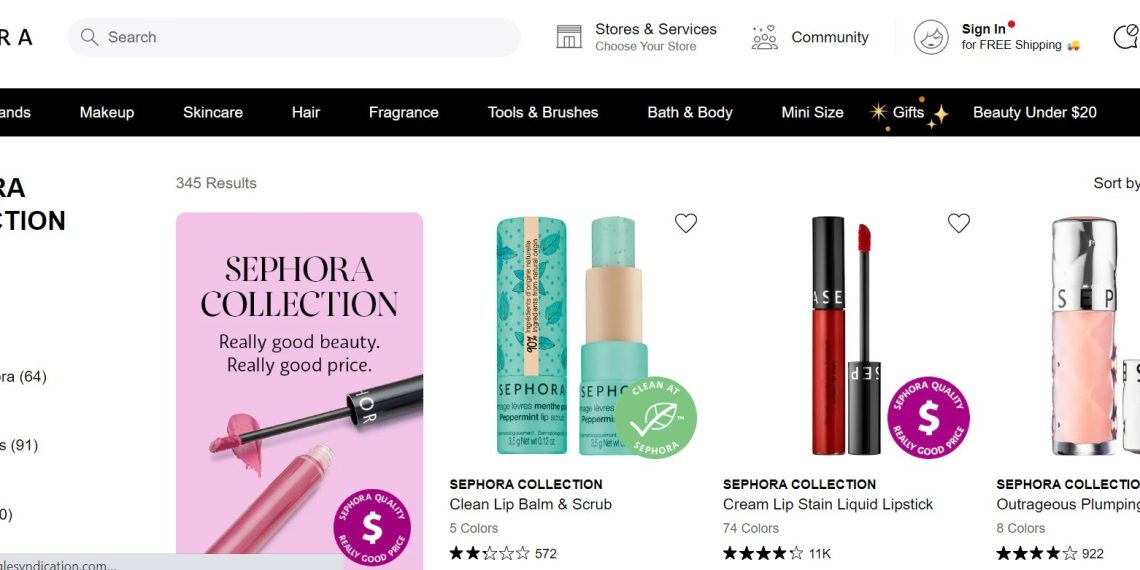The height and width of the screenshot is (570, 1140).
Task: Click the Really Good Price badge on lipstick
Action: (928, 417)
